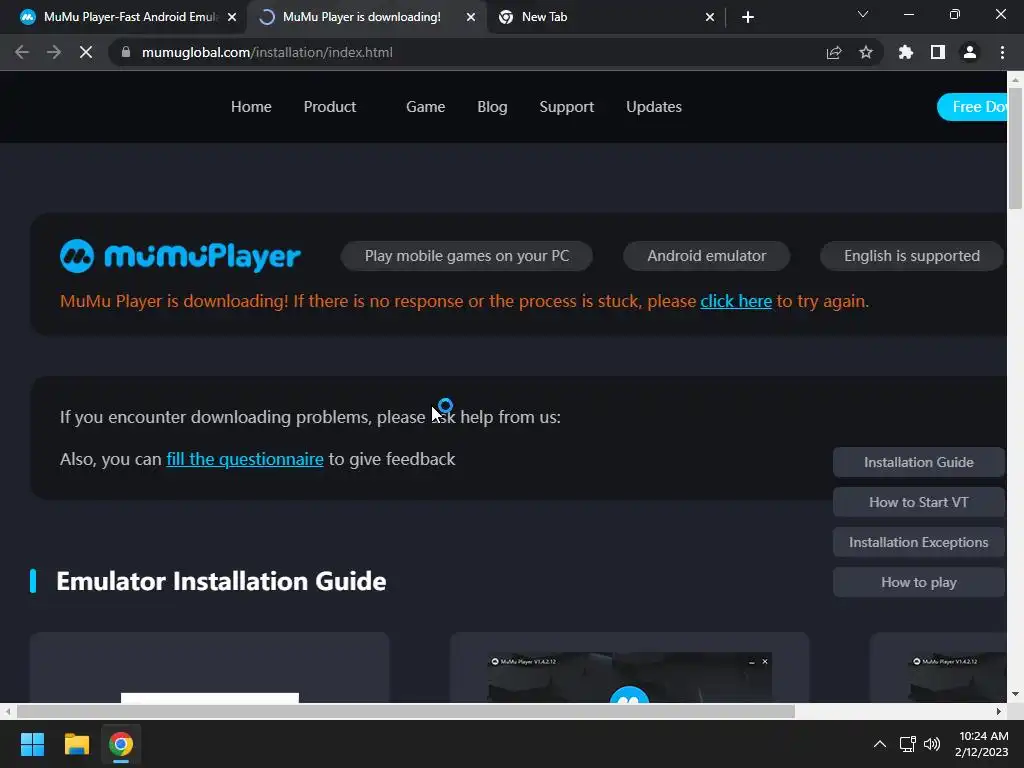
Task: Close the MuMu Player-Fast Android Emulator tab
Action: [232, 17]
